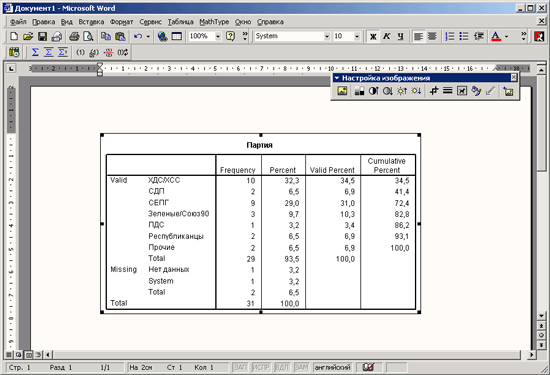Viewport: 550px width, 375px height.
Task: Open the Вставка menu
Action: [x=91, y=22]
